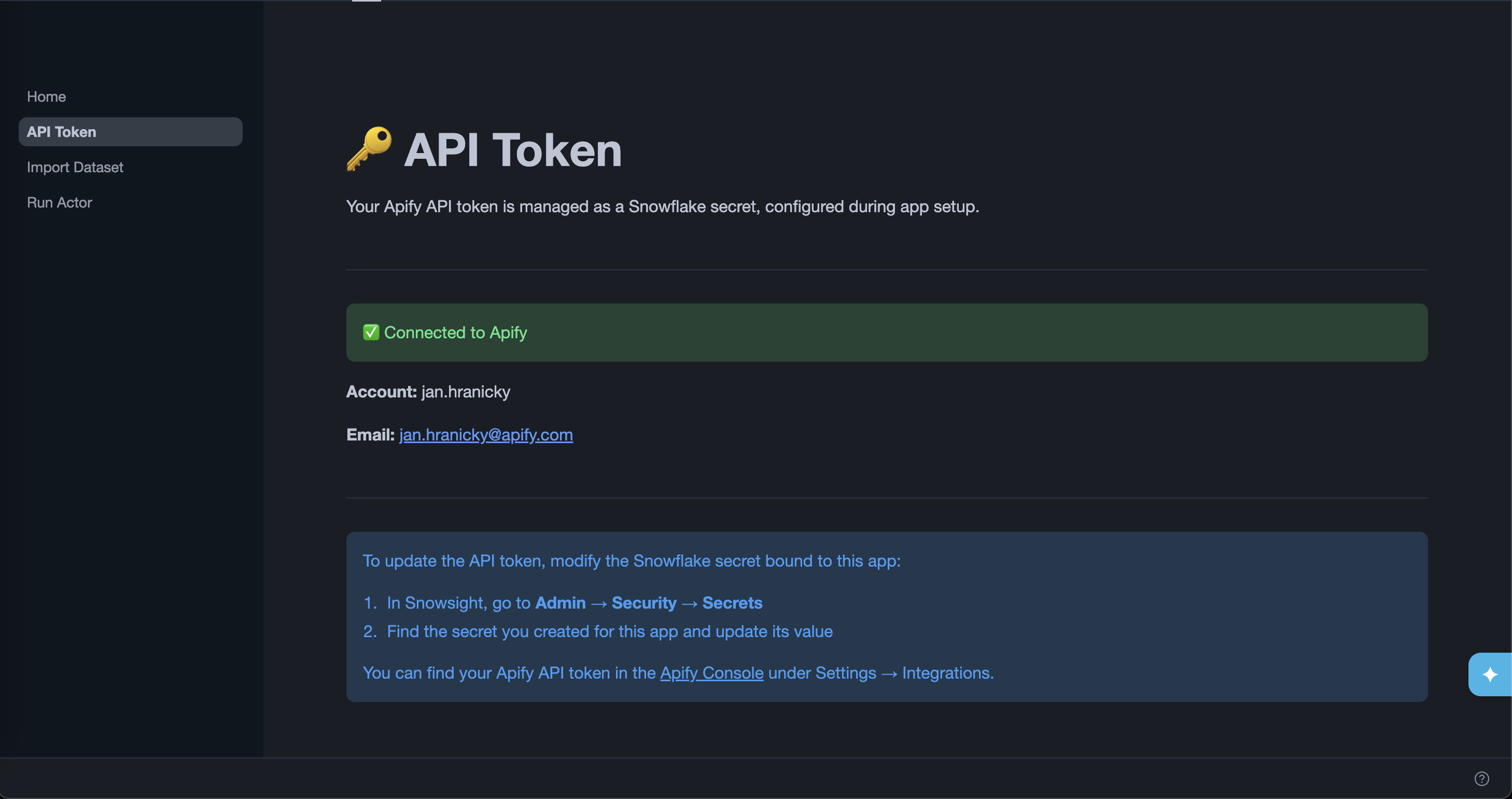Click the Account name jan.hranicky

click(x=465, y=392)
